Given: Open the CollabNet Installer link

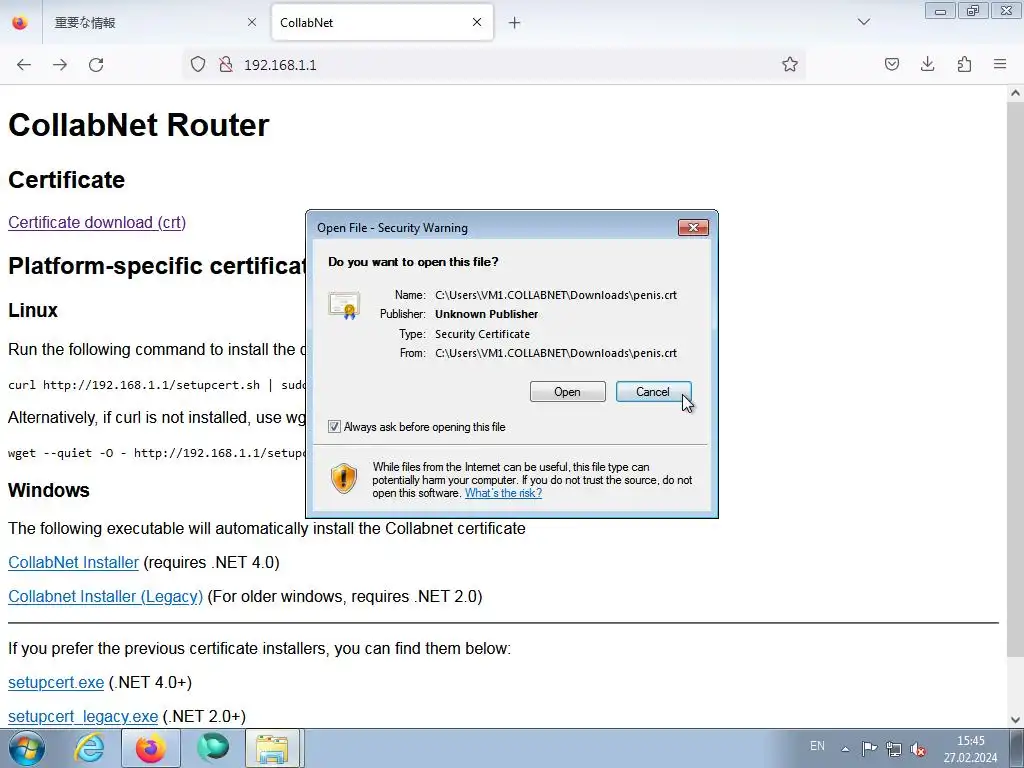Looking at the screenshot, I should point(73,562).
